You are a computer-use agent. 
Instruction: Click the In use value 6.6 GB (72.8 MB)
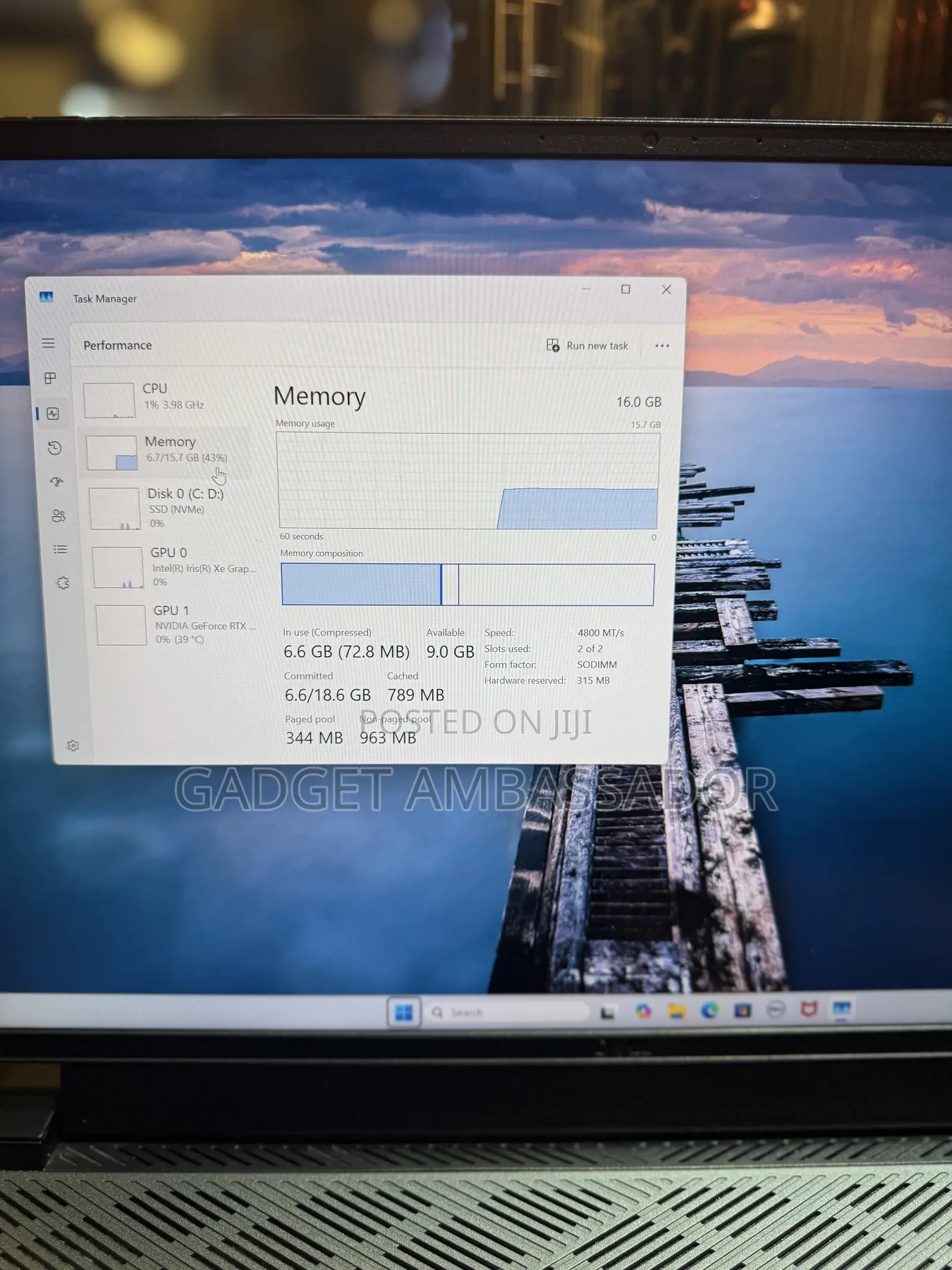coord(346,652)
